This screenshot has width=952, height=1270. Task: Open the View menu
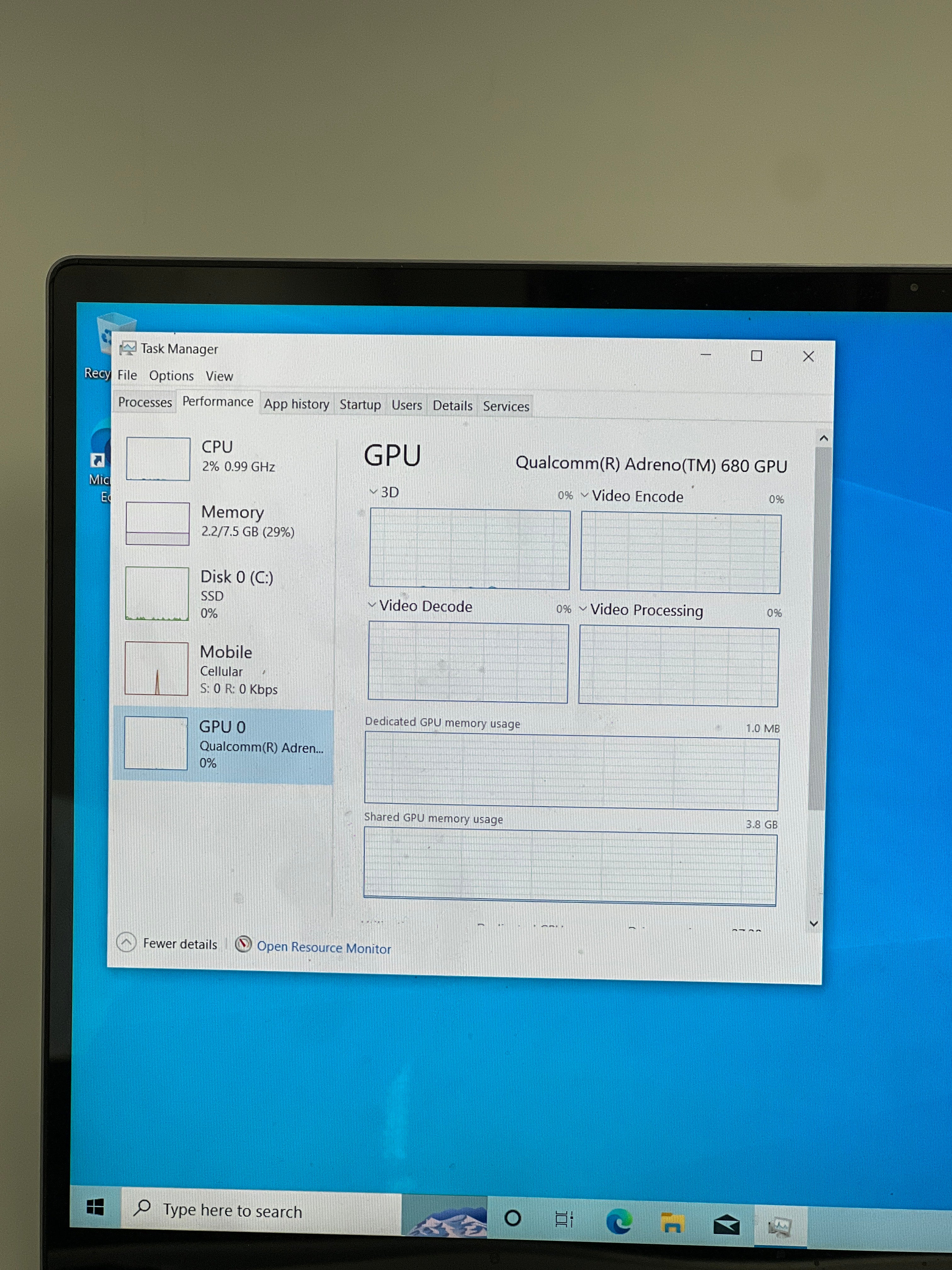(219, 376)
